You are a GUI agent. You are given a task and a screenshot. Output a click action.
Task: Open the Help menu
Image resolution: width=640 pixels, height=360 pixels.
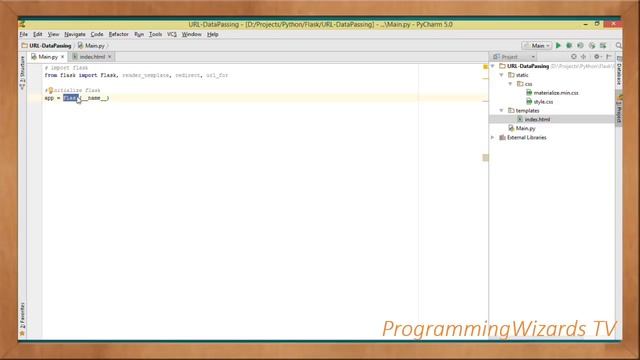213,34
